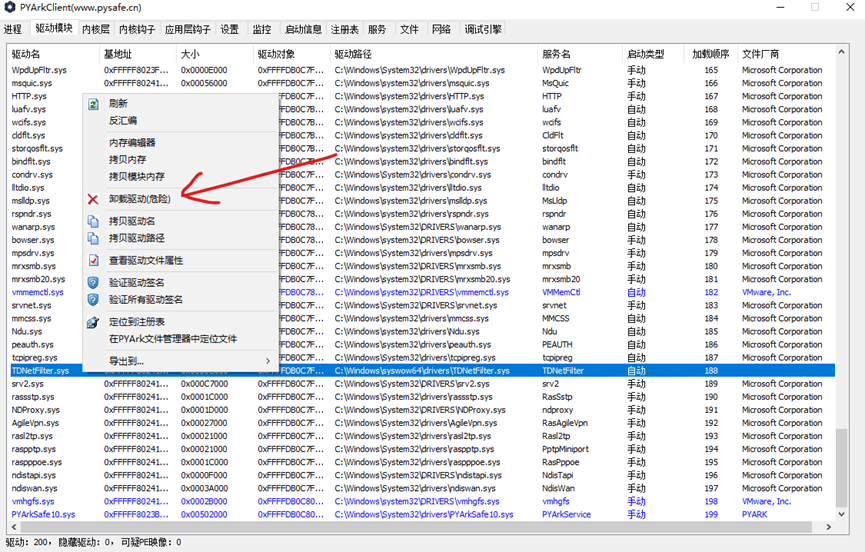Click the verify driver signature shield icon
This screenshot has width=865, height=552.
pos(93,282)
